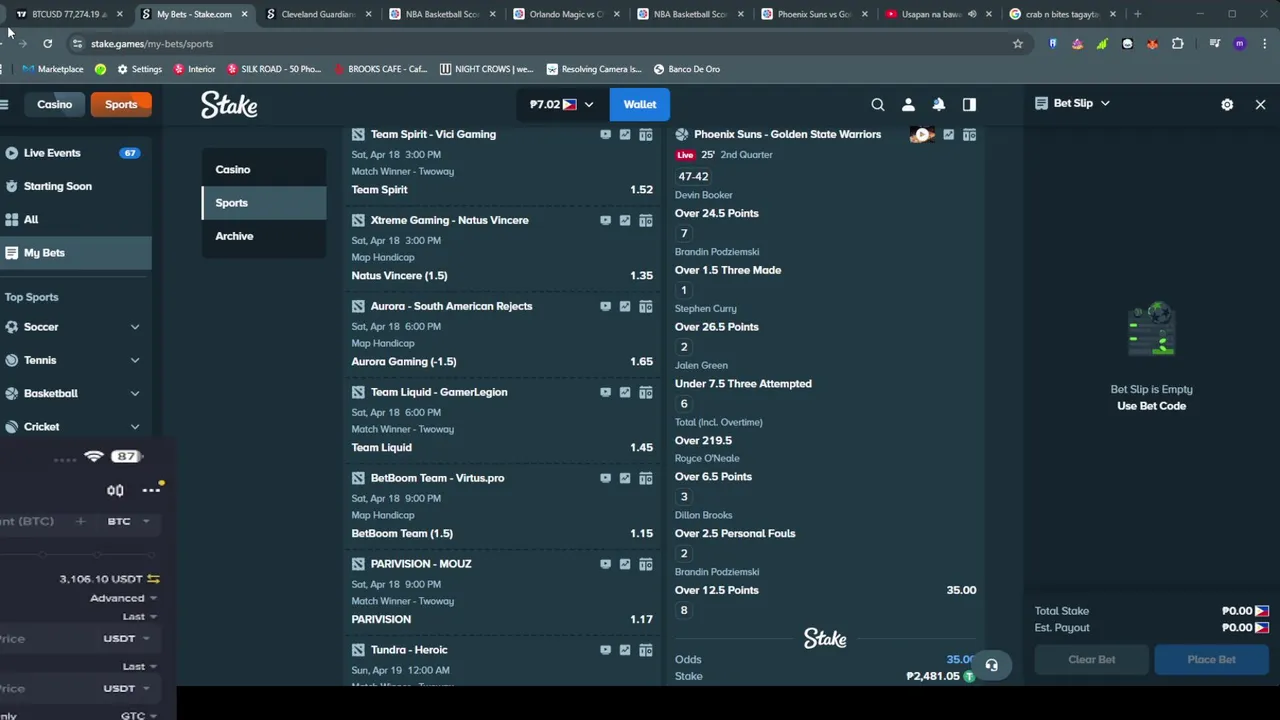The height and width of the screenshot is (720, 1280).
Task: Click the Wallet button
Action: pos(640,104)
